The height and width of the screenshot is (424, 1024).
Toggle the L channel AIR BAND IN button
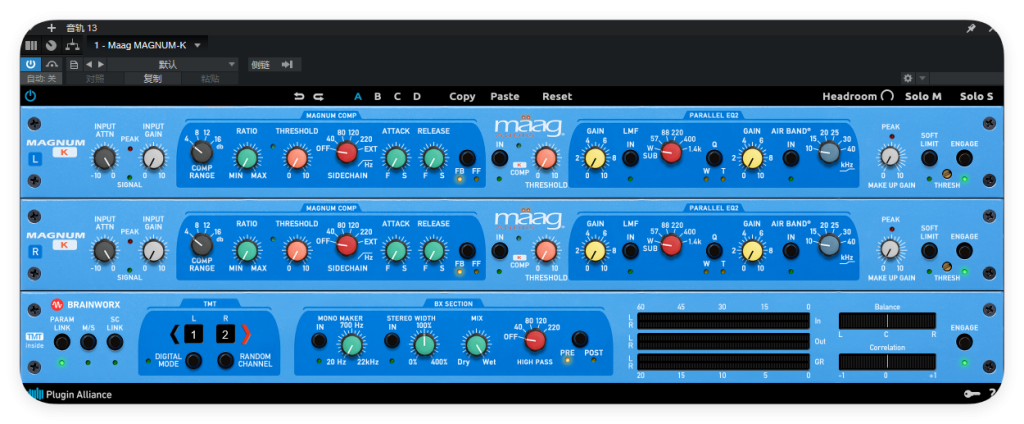click(791, 157)
